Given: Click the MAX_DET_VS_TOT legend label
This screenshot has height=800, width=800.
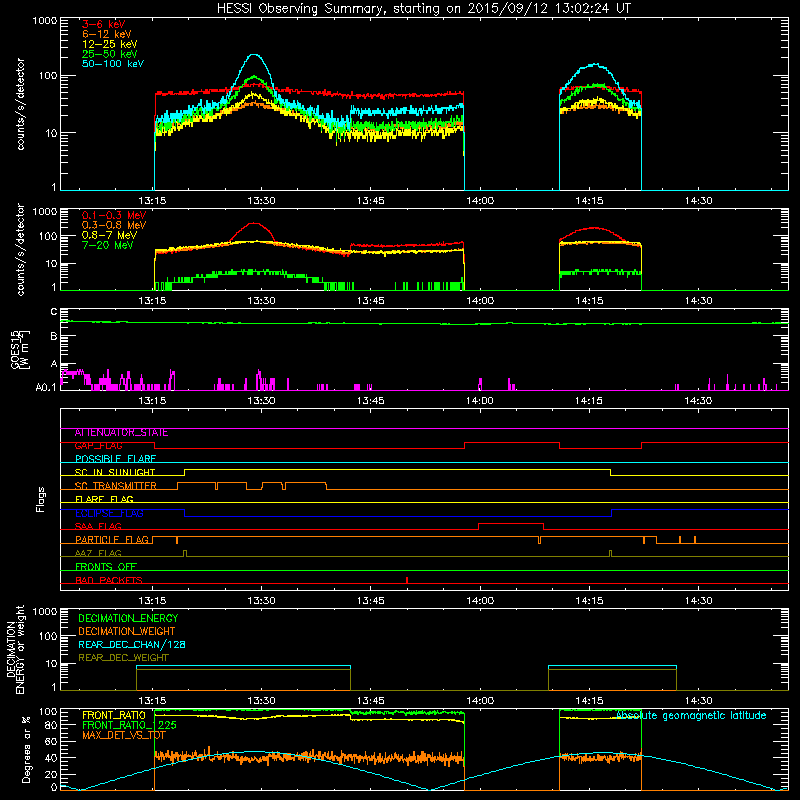Looking at the screenshot, I should point(123,735).
